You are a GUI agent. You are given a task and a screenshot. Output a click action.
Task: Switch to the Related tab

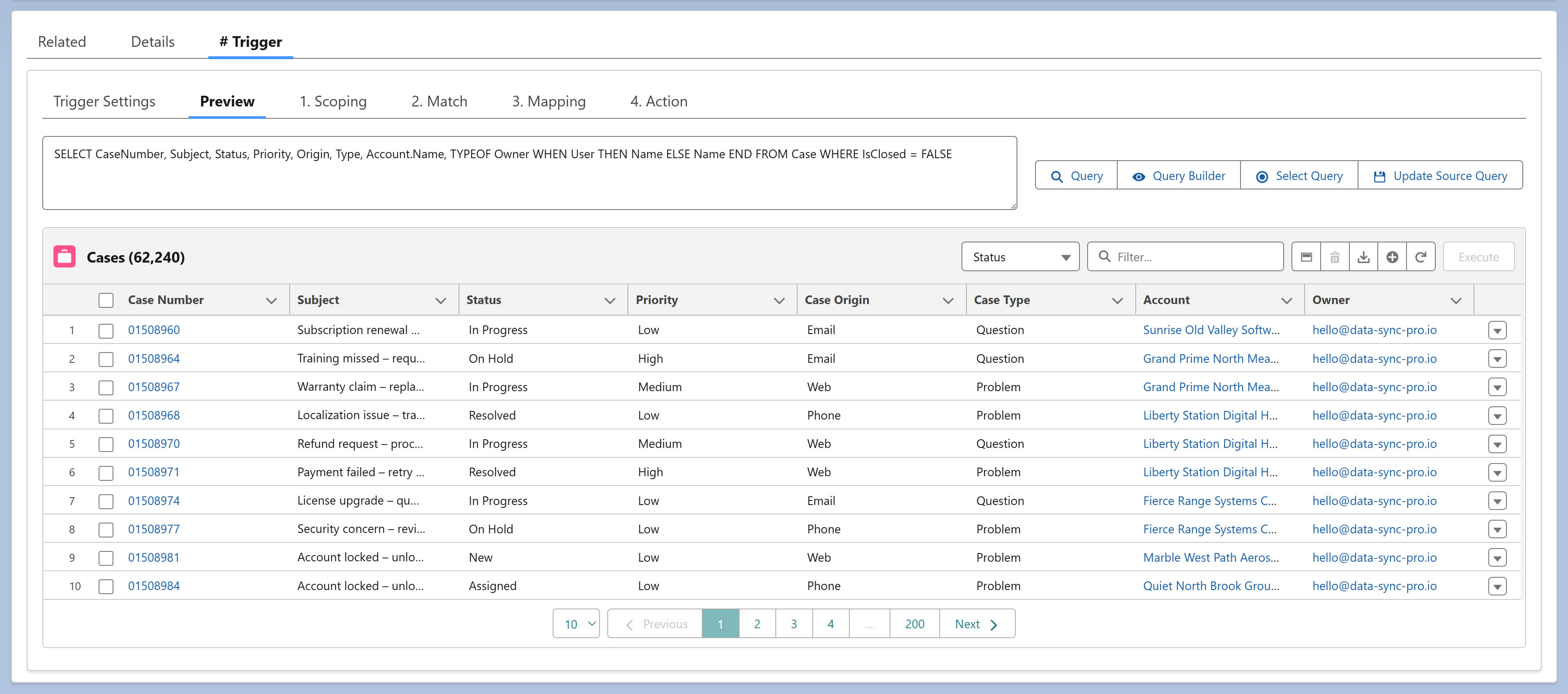[x=62, y=42]
